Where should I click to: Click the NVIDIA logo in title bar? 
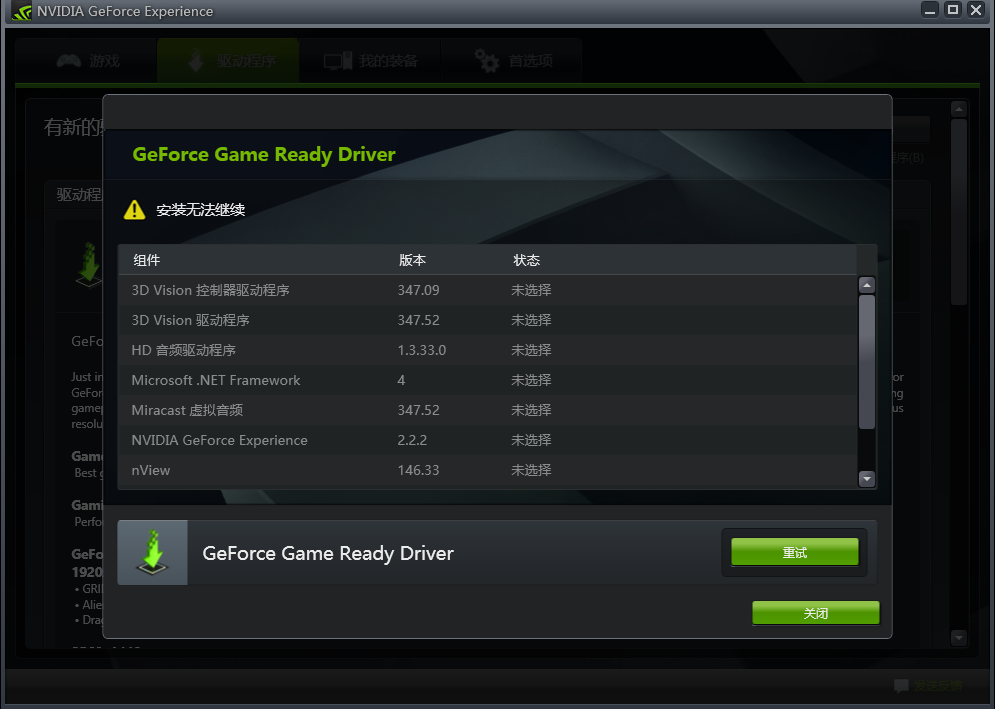tap(22, 11)
